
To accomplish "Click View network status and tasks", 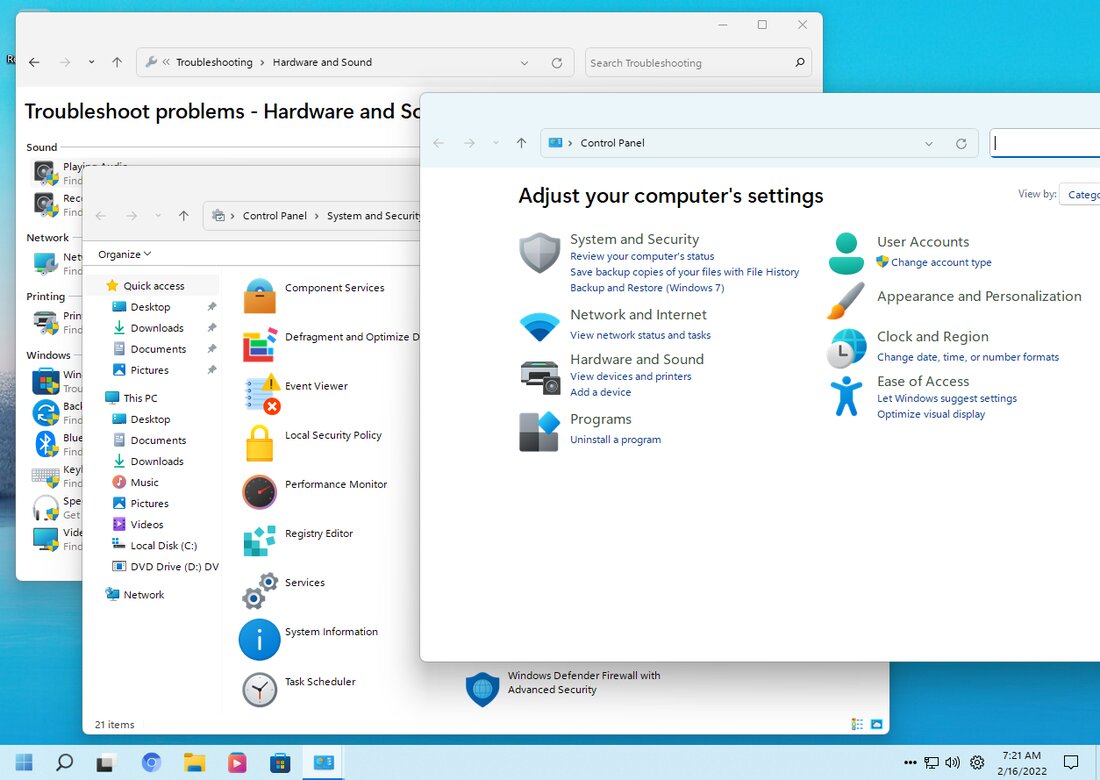I will [640, 335].
